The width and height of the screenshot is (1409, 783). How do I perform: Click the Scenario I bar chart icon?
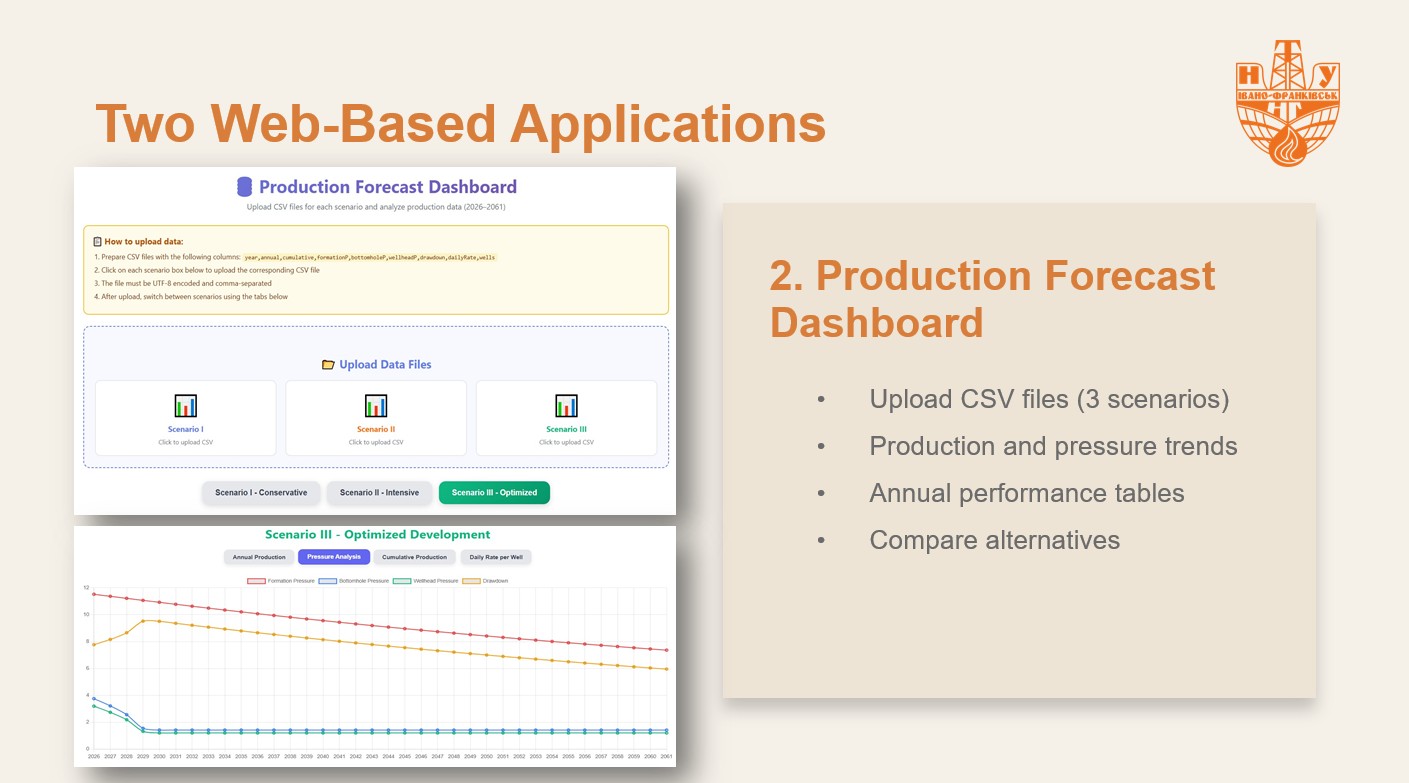pos(185,406)
